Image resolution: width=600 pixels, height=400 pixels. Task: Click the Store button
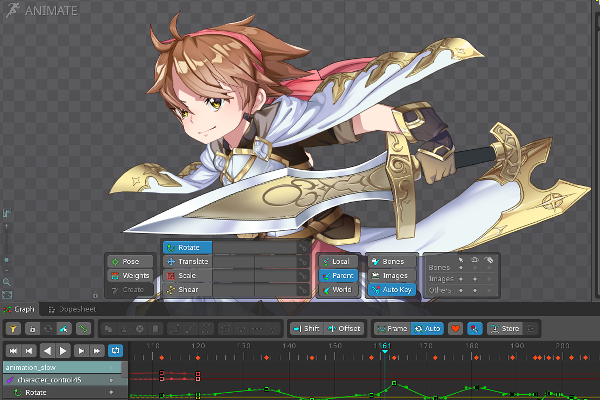pyautogui.click(x=505, y=329)
